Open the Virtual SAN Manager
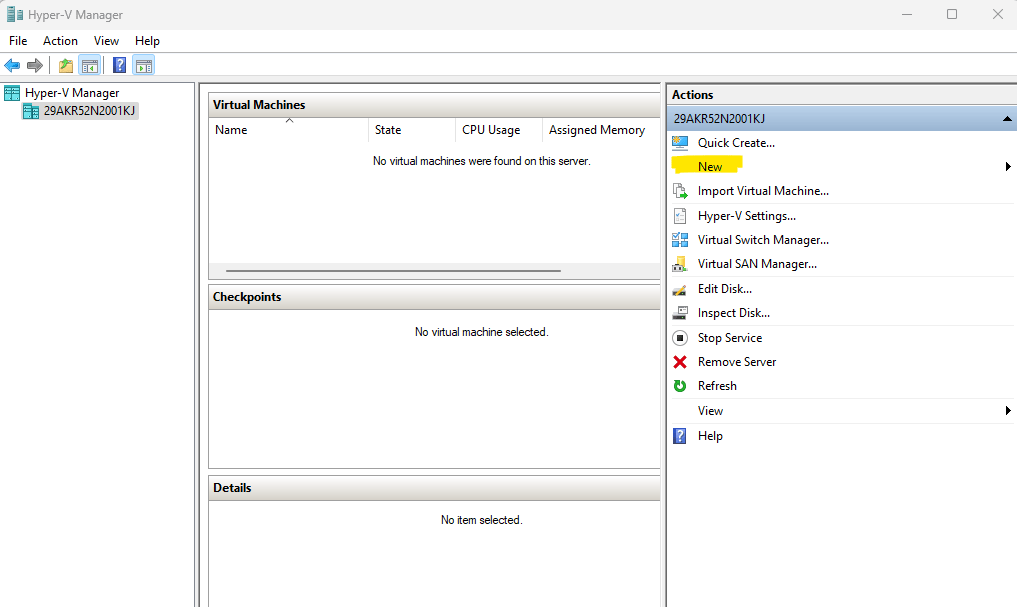 756,263
